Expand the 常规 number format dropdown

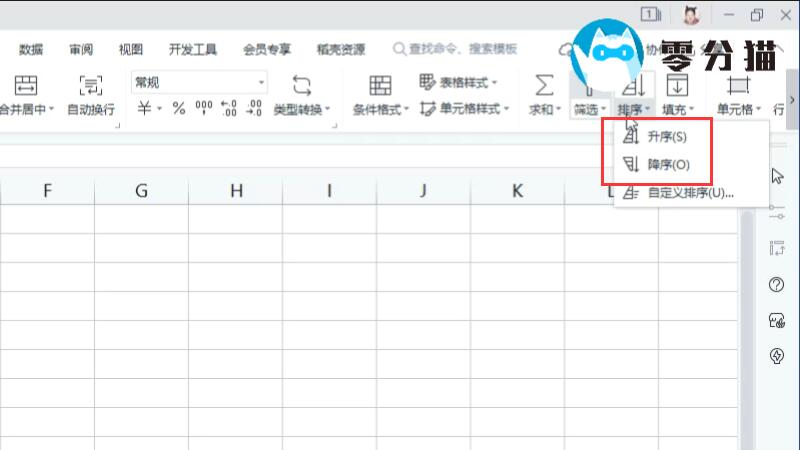(x=262, y=82)
